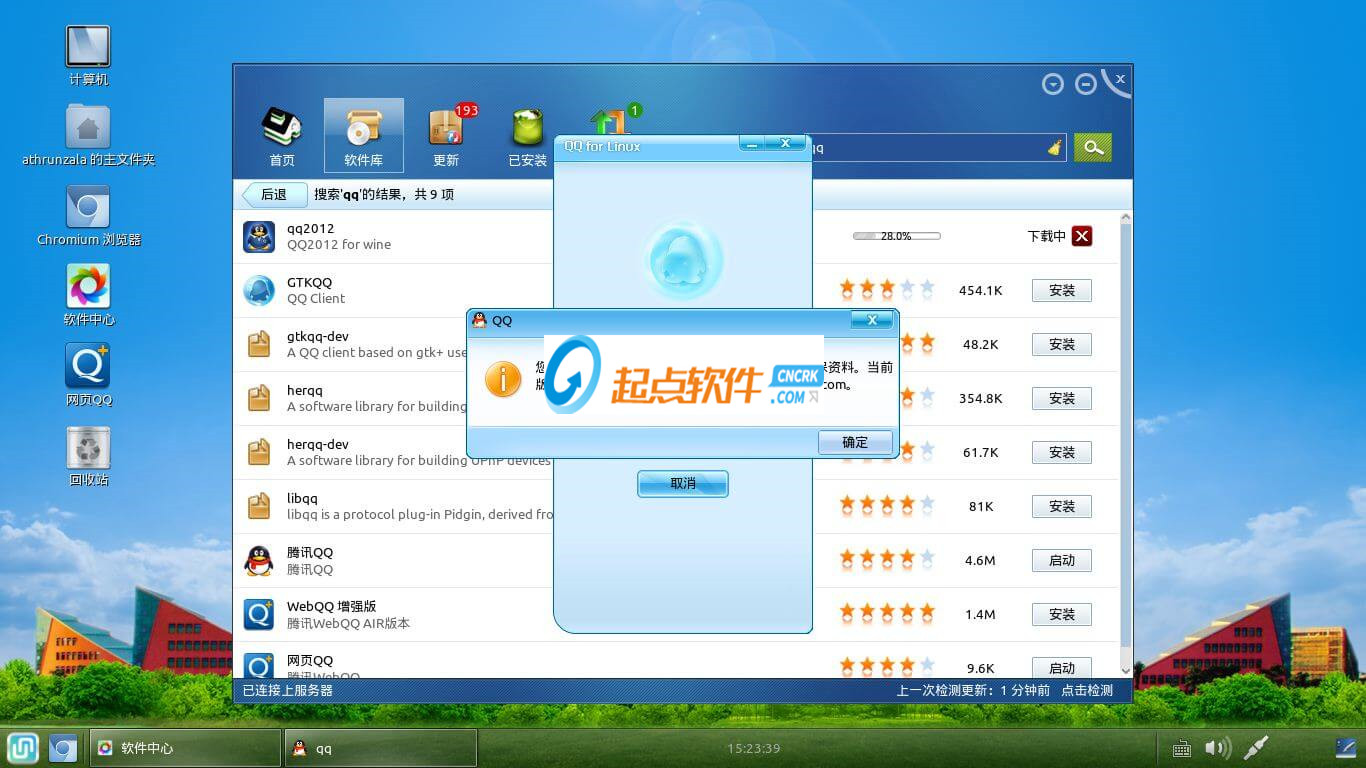
Task: Select the GTKQQ result title
Action: (x=309, y=282)
